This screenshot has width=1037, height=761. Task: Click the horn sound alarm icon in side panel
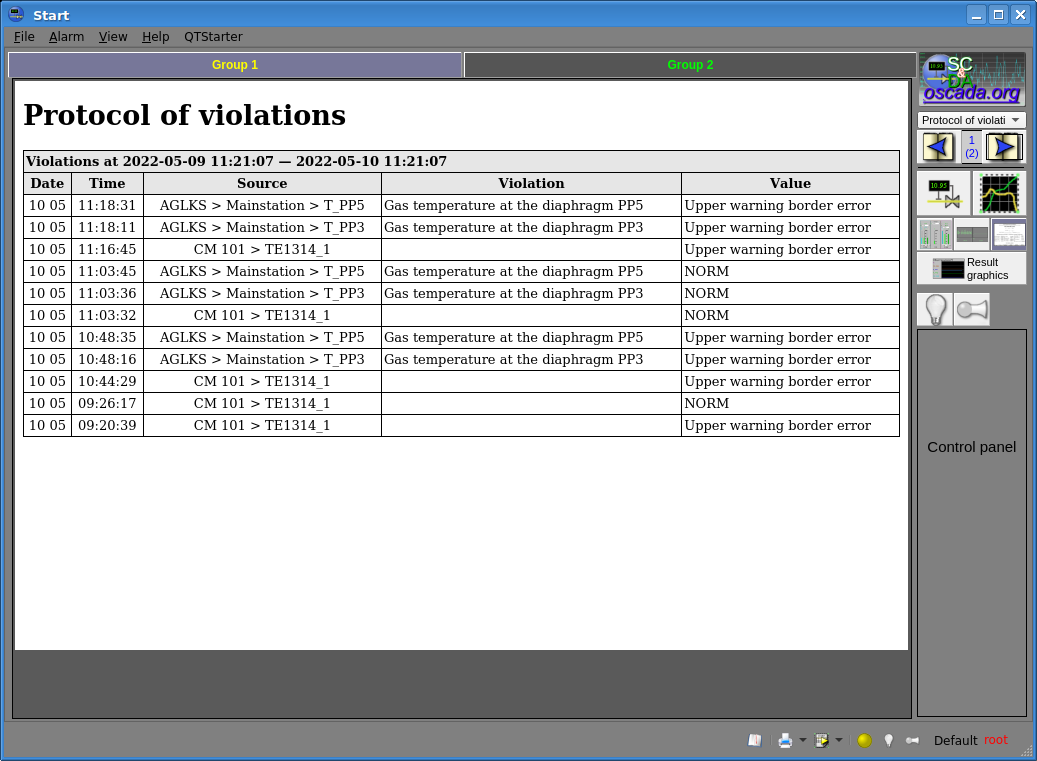971,310
